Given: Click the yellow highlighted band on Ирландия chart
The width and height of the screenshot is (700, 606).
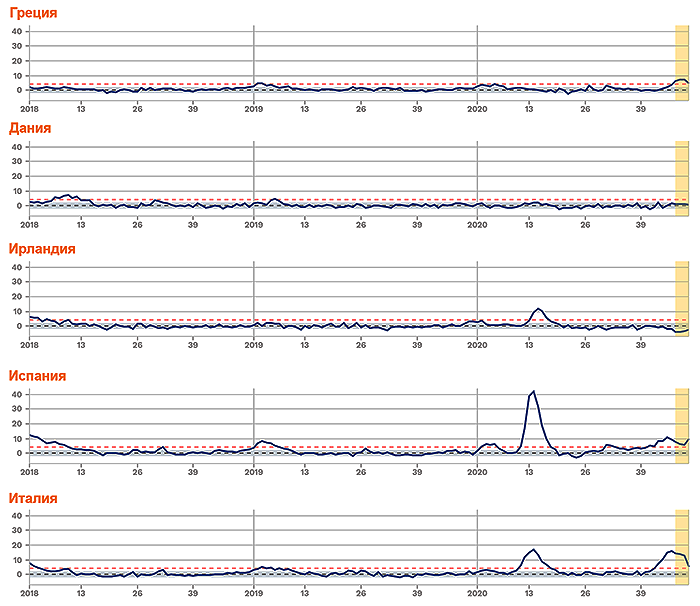Looking at the screenshot, I should pyautogui.click(x=682, y=298).
